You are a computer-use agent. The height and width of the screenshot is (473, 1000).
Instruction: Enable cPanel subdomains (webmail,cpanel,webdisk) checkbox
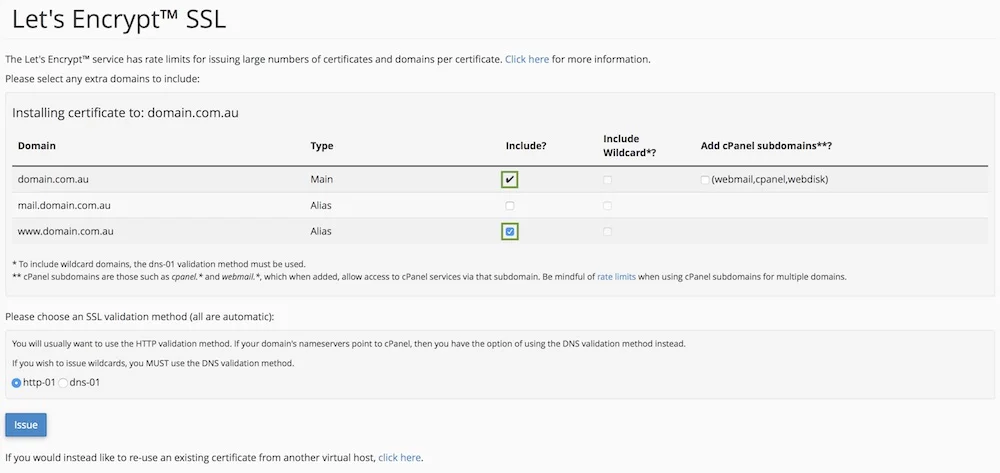705,180
